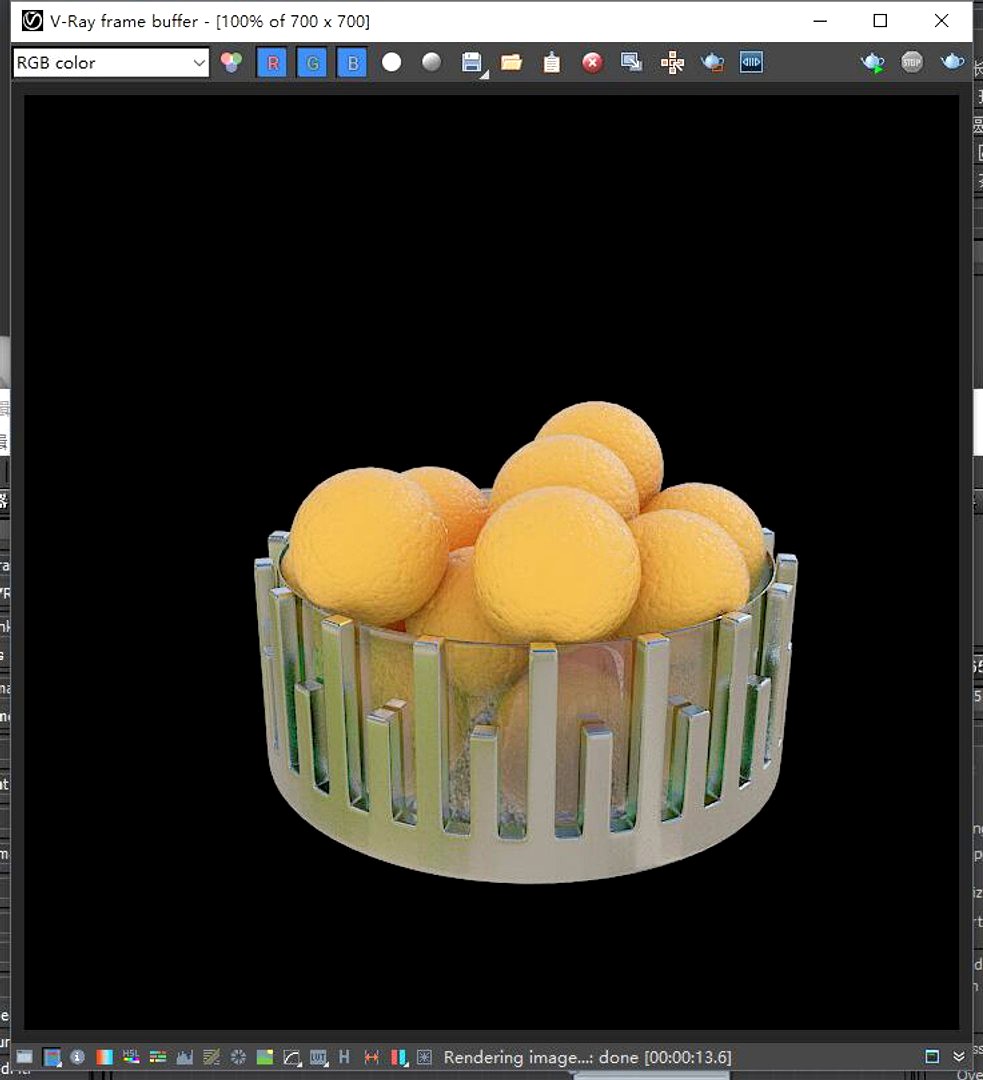The image size is (983, 1080).
Task: Toggle force color clamping icon
Action: tap(52, 1057)
